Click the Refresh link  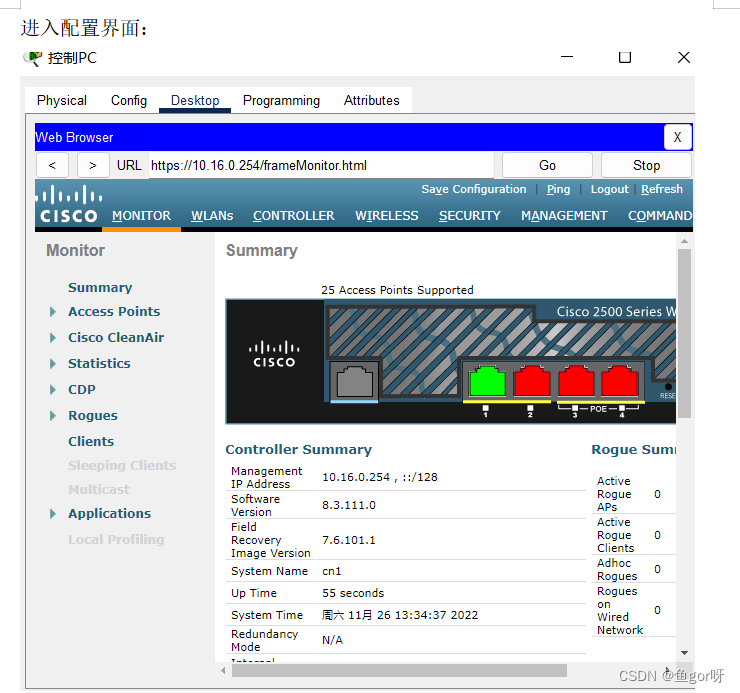coord(662,189)
